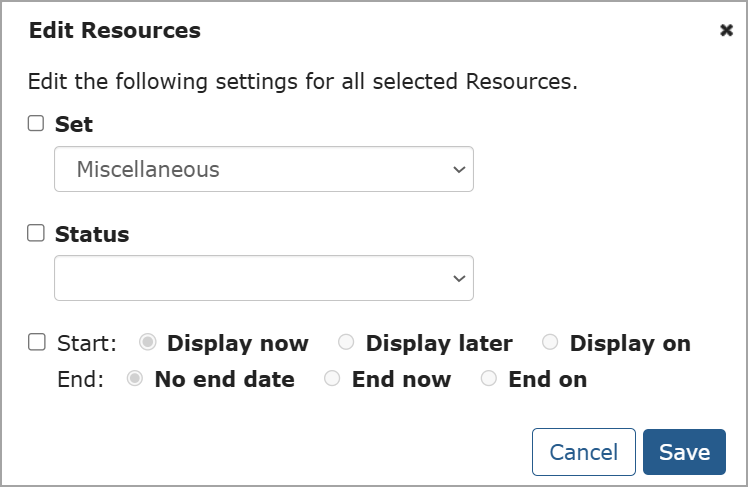Image resolution: width=748 pixels, height=487 pixels.
Task: Click the instruction text about selected Resources
Action: coord(302,81)
